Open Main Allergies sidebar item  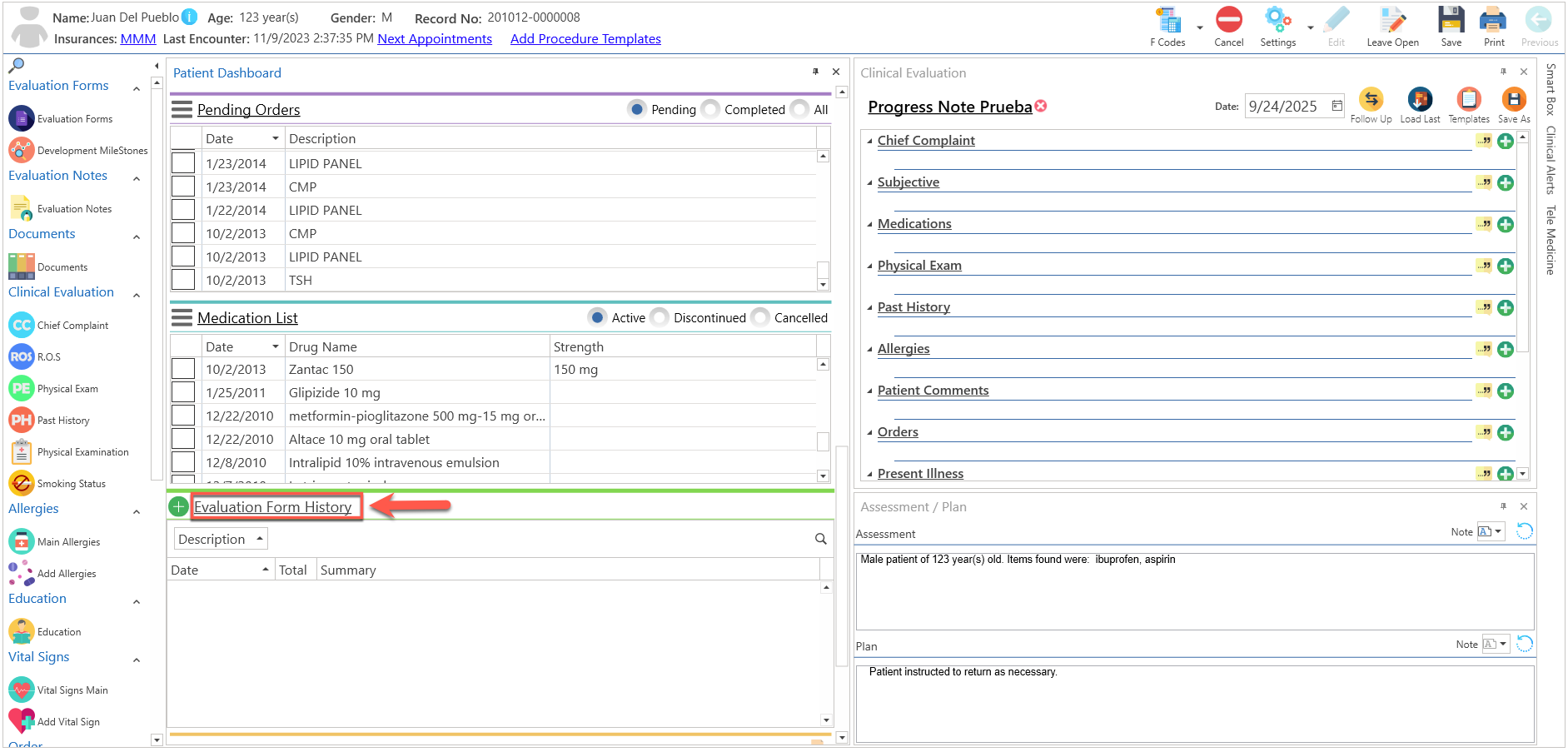(54, 542)
